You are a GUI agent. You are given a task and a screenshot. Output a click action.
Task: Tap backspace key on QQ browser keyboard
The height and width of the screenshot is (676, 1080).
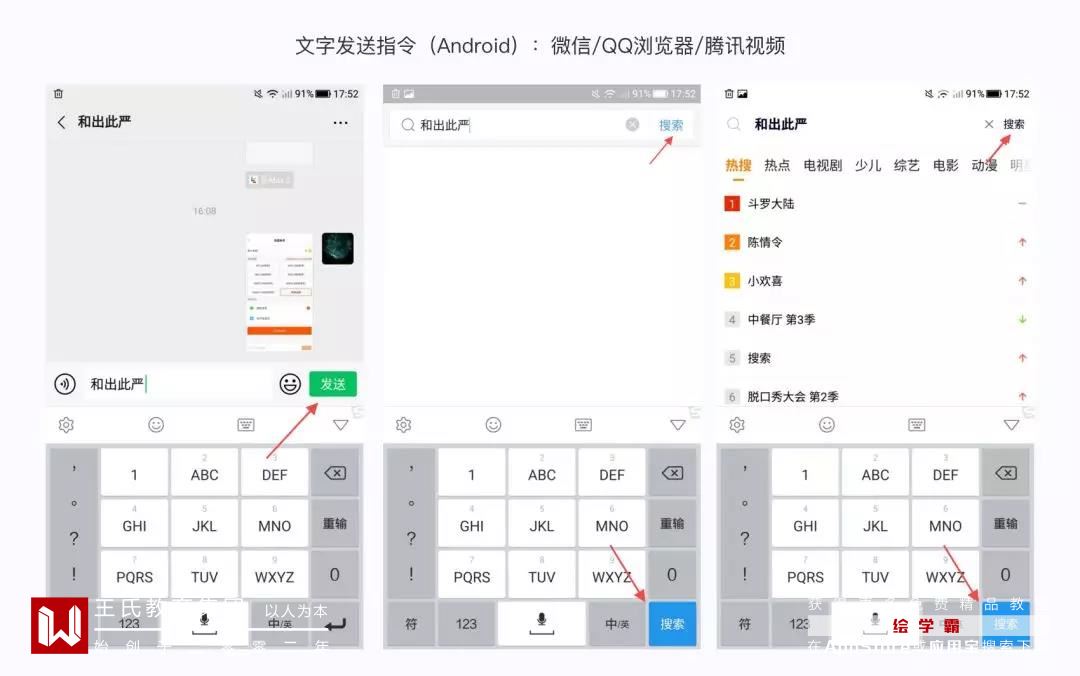(672, 473)
